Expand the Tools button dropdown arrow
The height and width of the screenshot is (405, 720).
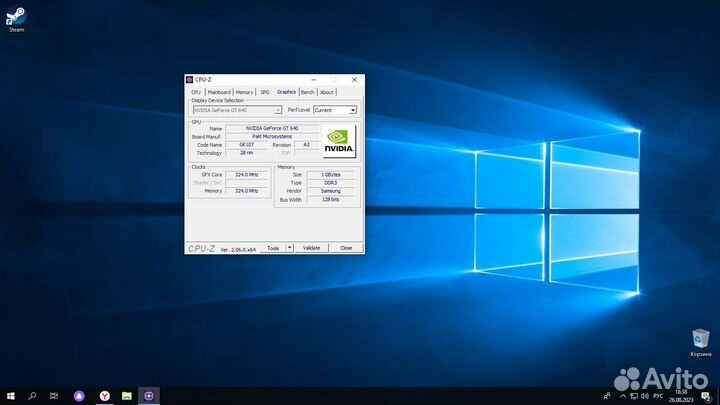[x=289, y=247]
